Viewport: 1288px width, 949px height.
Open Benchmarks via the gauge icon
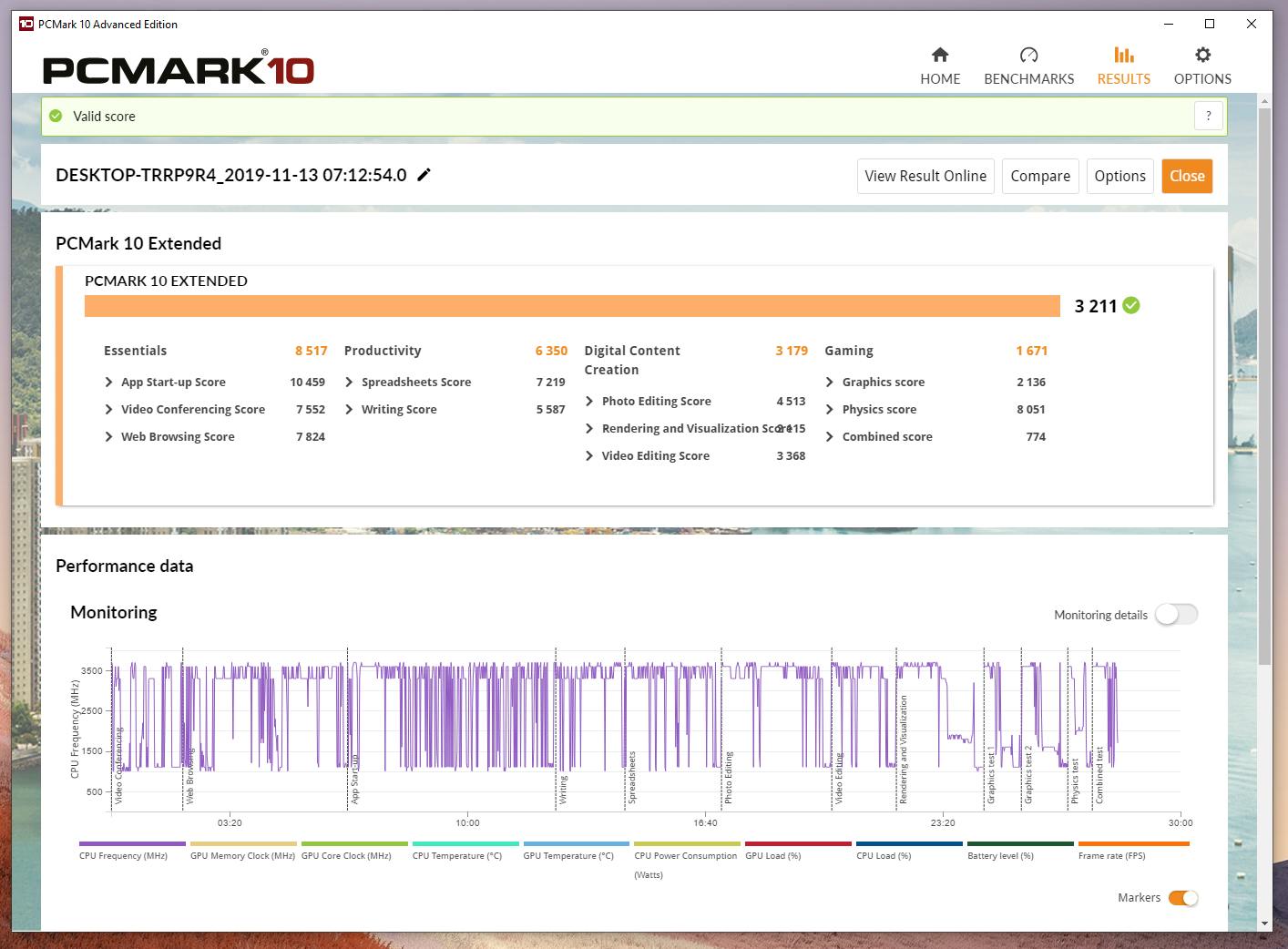pyautogui.click(x=1028, y=56)
